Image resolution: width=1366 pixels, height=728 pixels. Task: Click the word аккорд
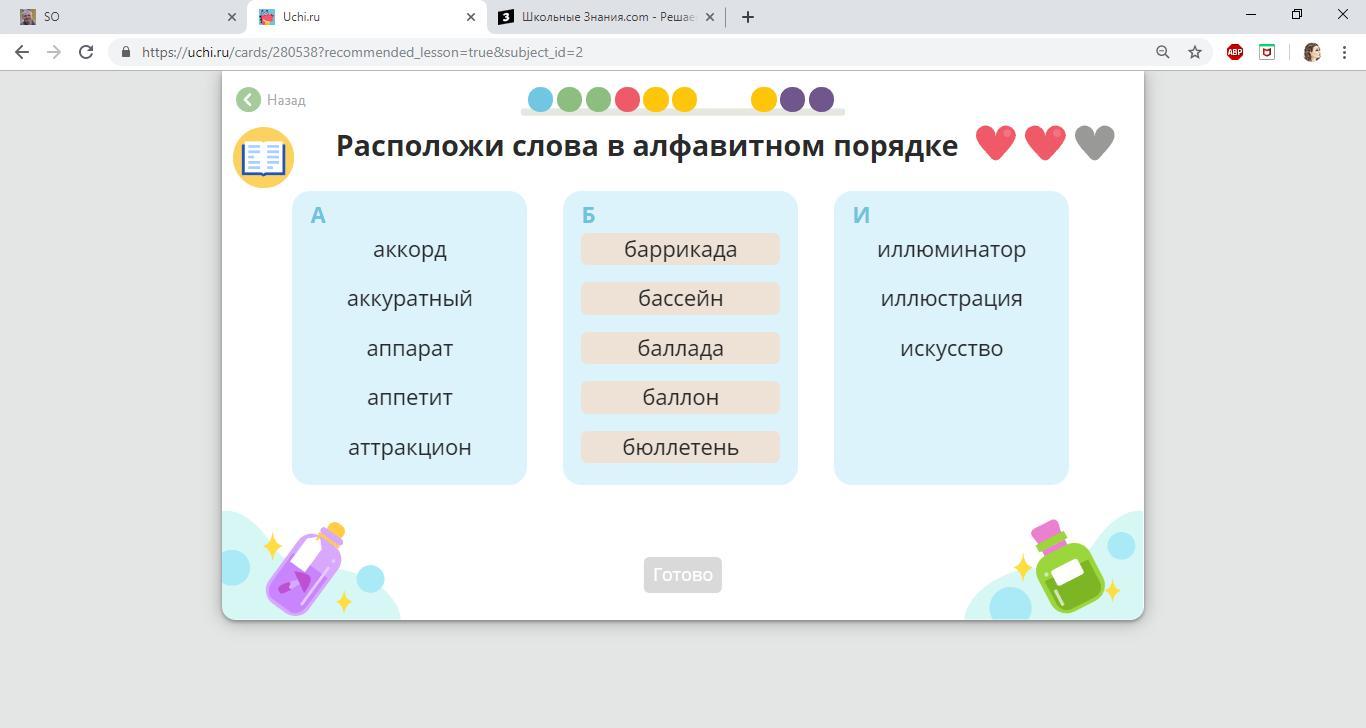point(410,249)
